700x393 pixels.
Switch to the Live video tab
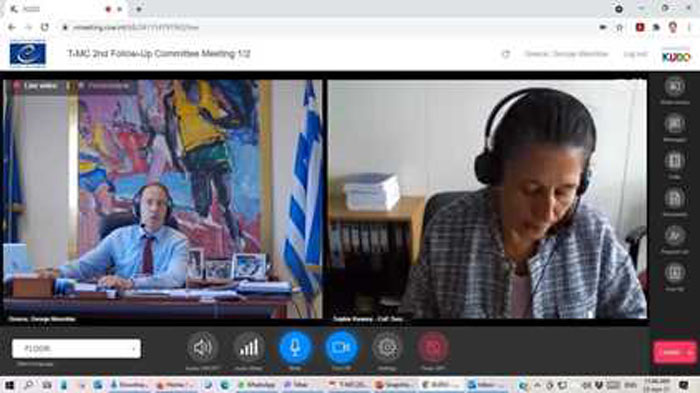click(36, 85)
